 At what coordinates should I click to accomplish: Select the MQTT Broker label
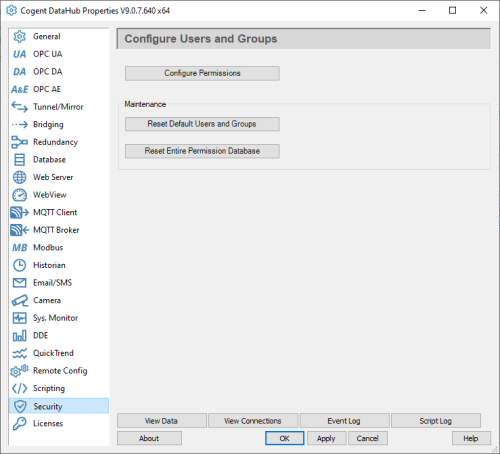[x=56, y=230]
